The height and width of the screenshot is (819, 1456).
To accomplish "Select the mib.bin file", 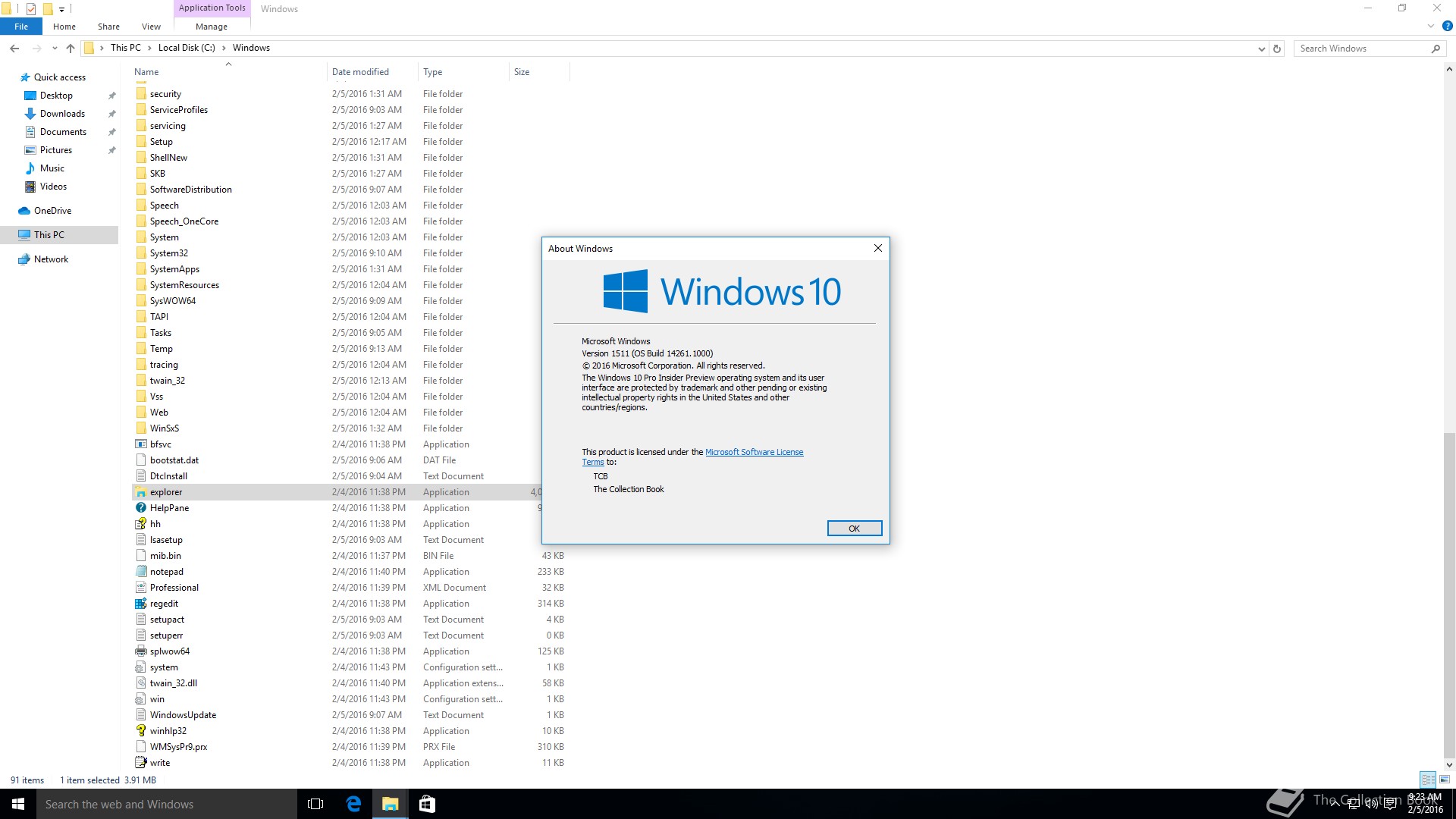I will [165, 556].
